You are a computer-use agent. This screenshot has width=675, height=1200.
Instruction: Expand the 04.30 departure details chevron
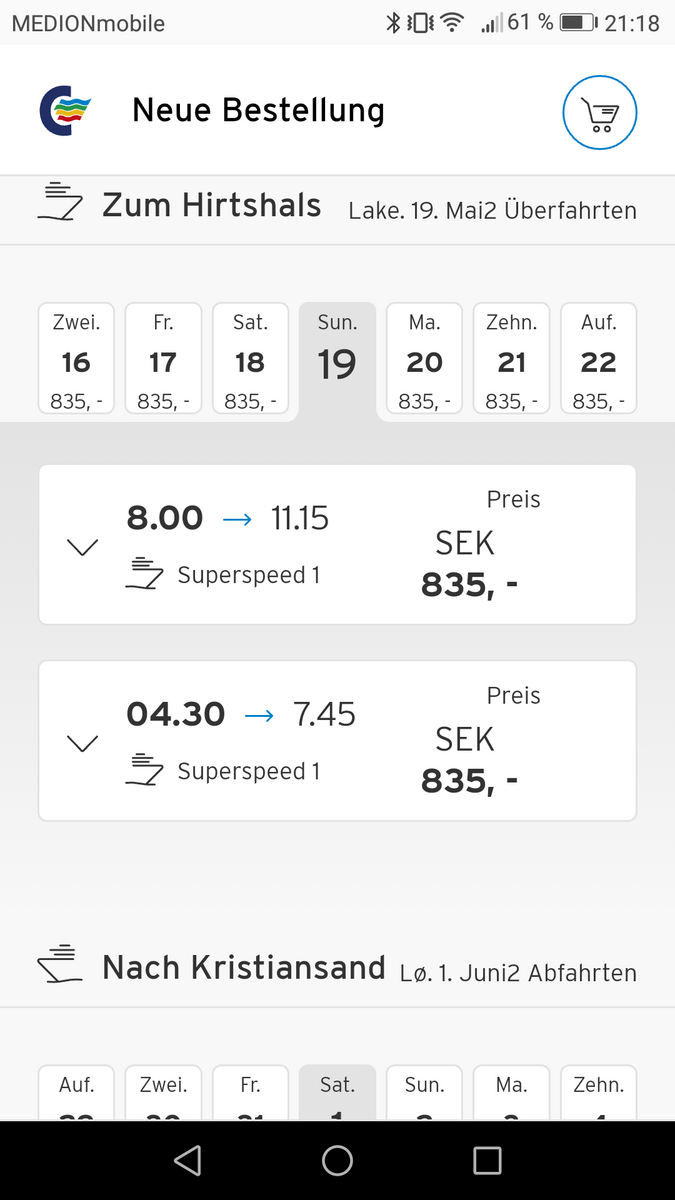point(82,742)
